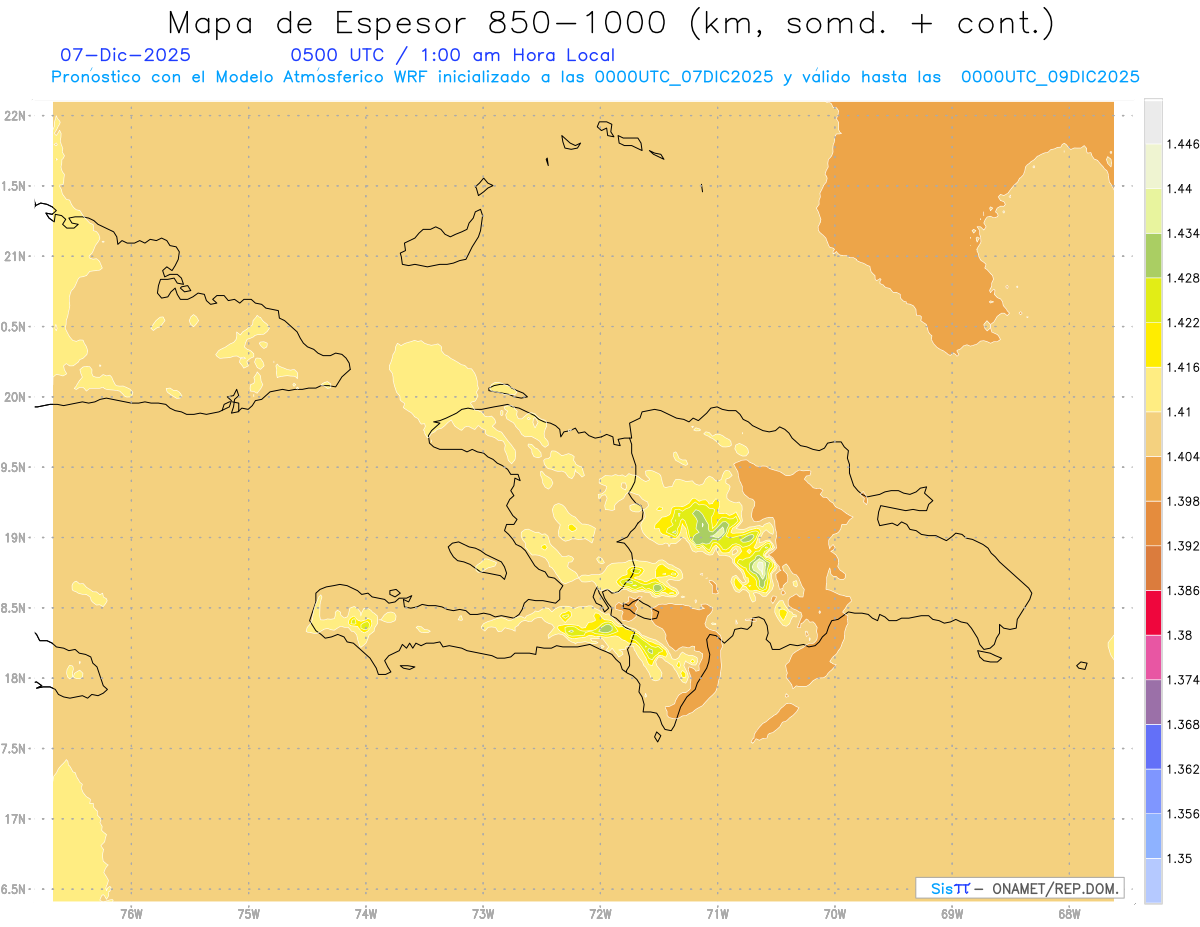
Task: Click the 72W longitude label
Action: click(600, 914)
